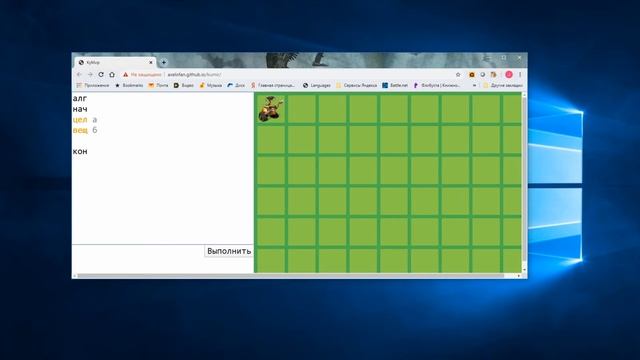This screenshot has height=360, width=640.
Task: Open the Другие закладки folder
Action: (503, 85)
